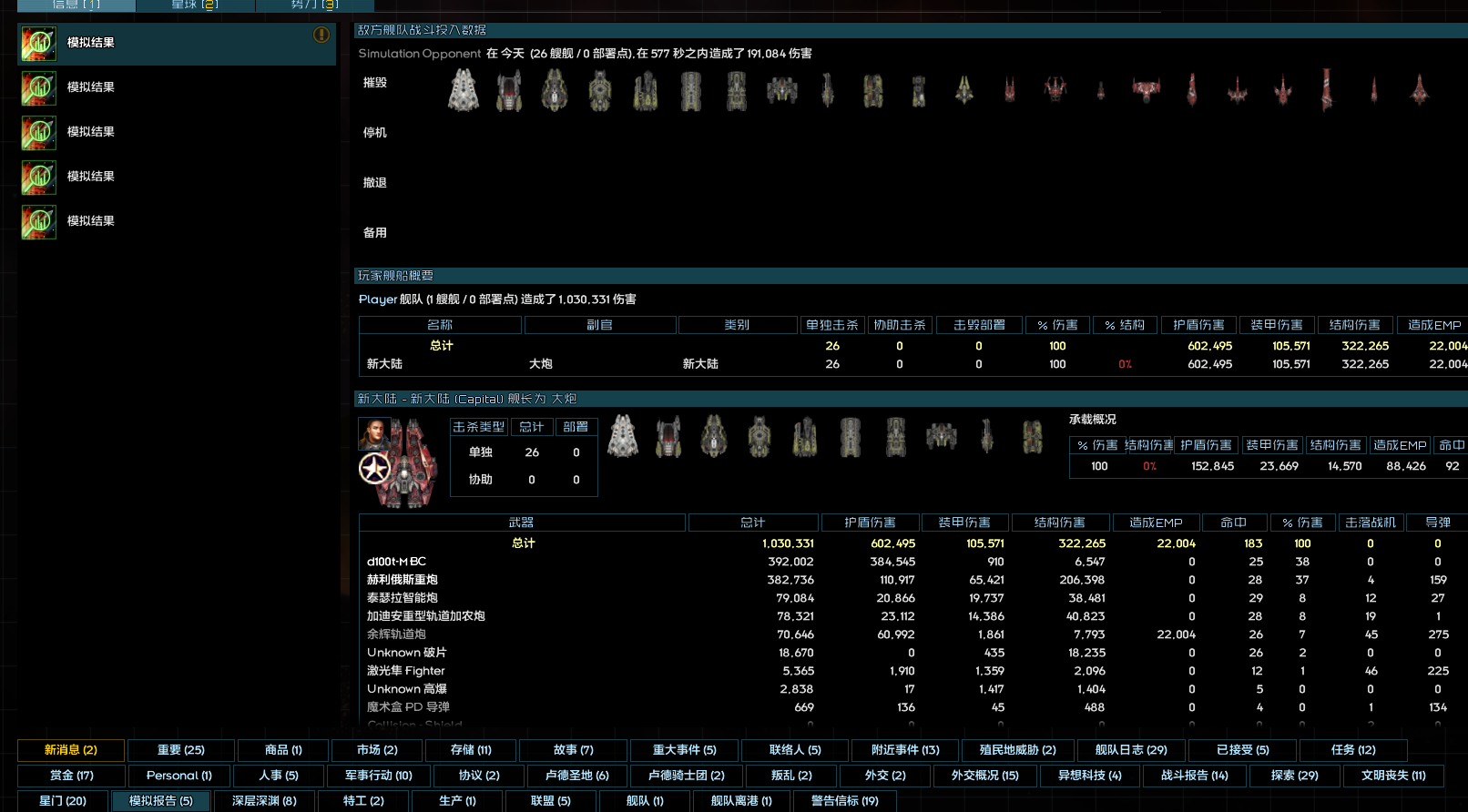This screenshot has width=1468, height=812.
Task: Click the 赫利俄斯重炮 weapon row
Action: click(x=913, y=580)
